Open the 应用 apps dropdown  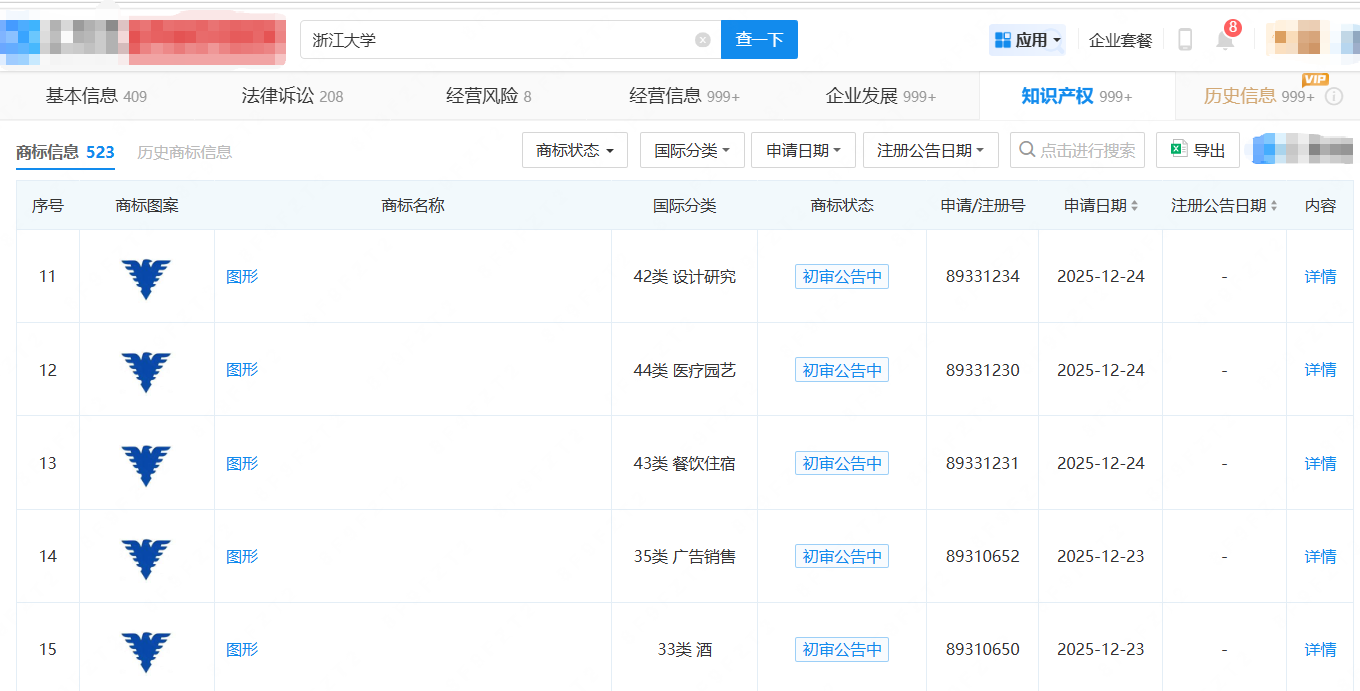[1027, 40]
